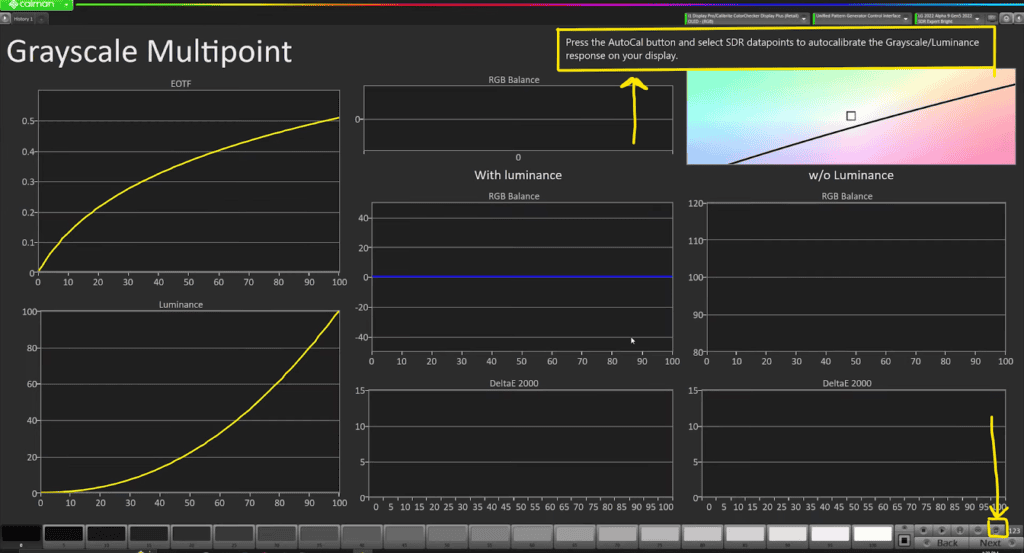Click small icon right of display dropdown
Screen dimensions: 1024x553
[x=991, y=18]
